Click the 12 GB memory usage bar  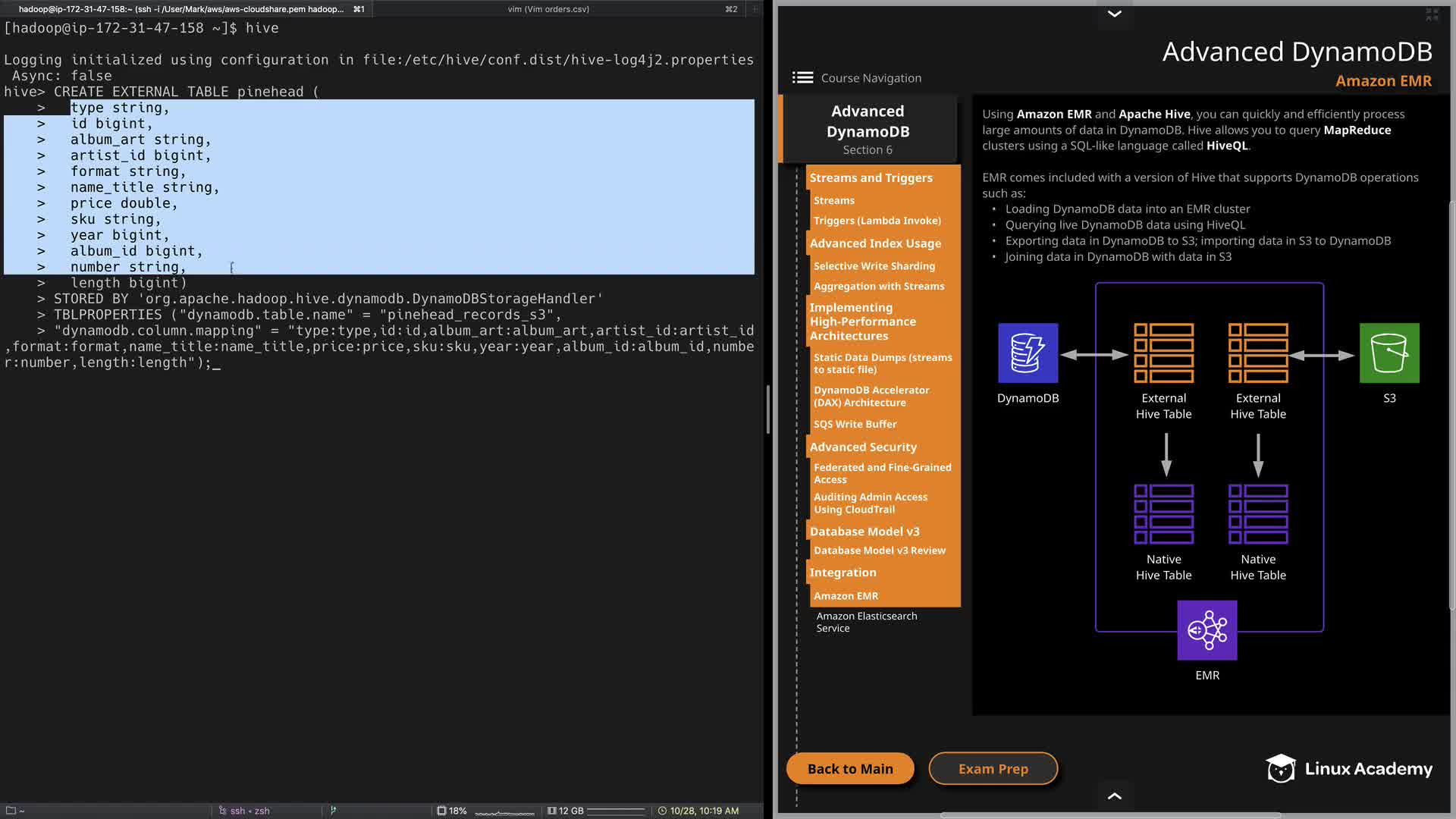pos(615,811)
